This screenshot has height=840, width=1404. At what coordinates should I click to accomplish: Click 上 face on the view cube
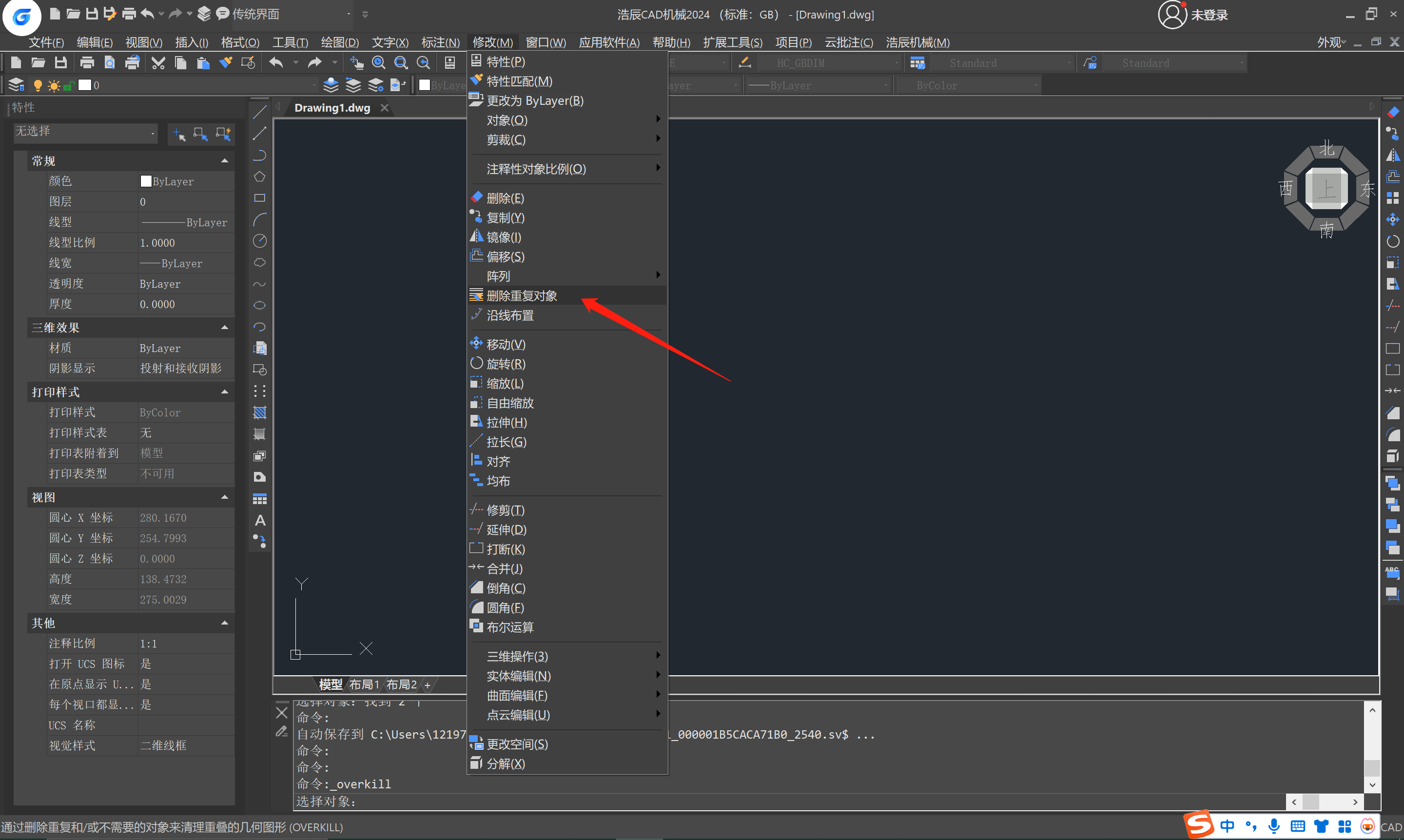click(1326, 189)
